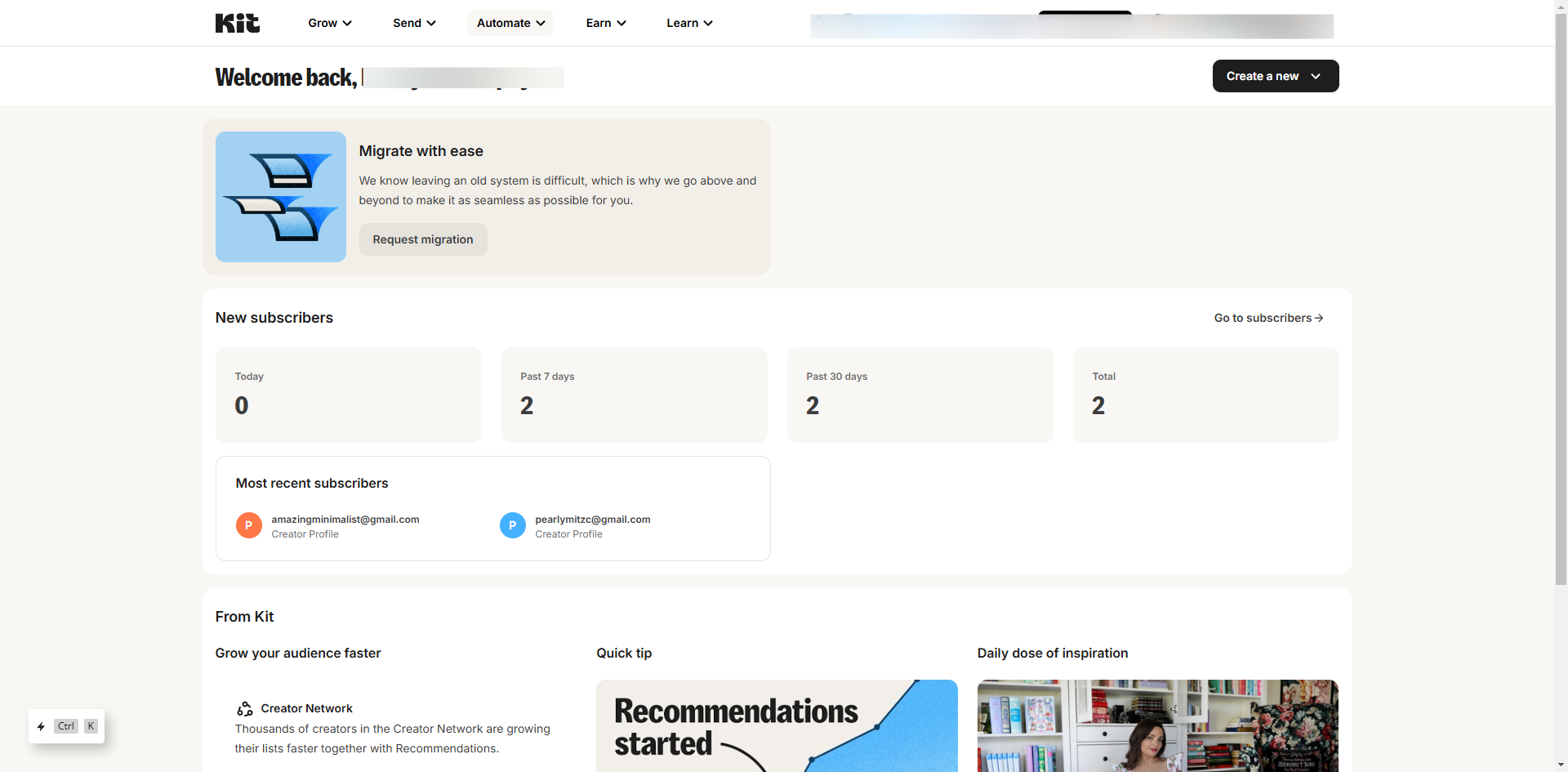This screenshot has height=772, width=1568.
Task: Click the 'Grow your audience faster' heading
Action: click(298, 654)
